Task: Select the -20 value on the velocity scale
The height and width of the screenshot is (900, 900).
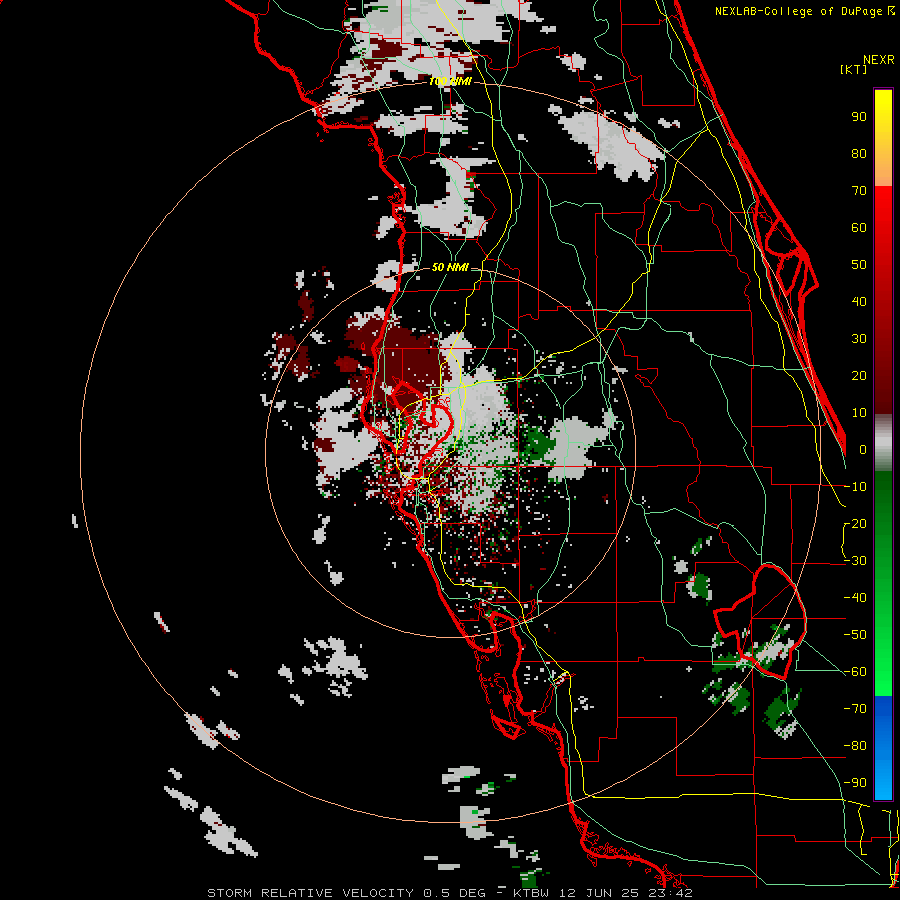Action: [855, 523]
